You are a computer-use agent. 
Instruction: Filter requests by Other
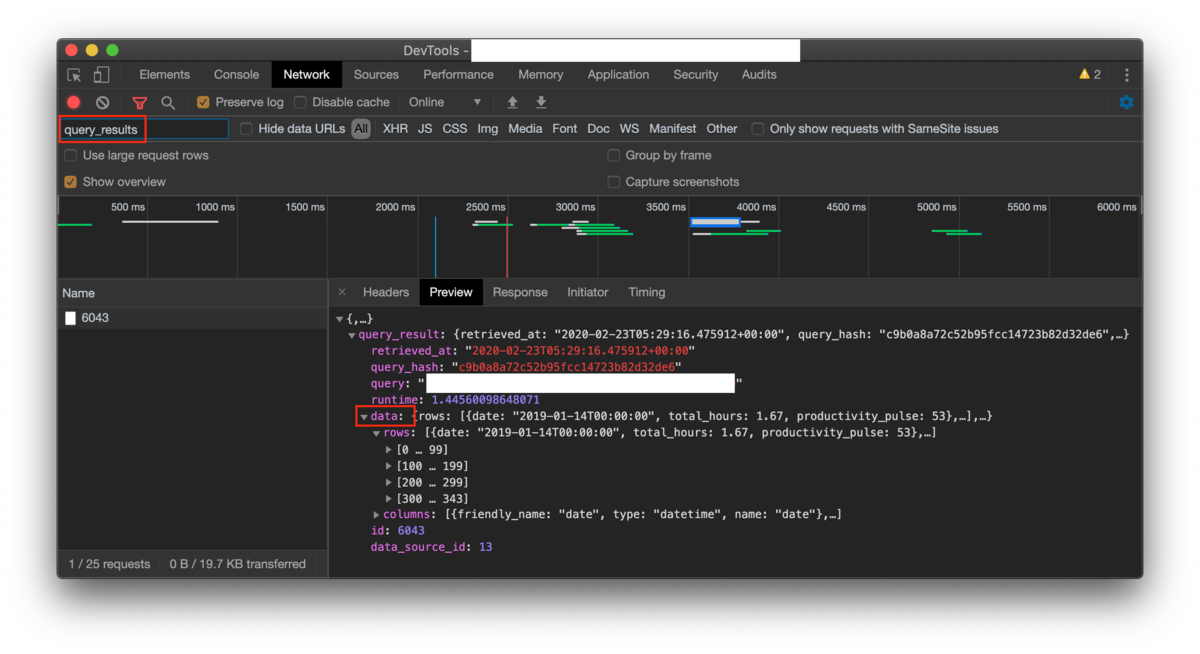pyautogui.click(x=722, y=129)
